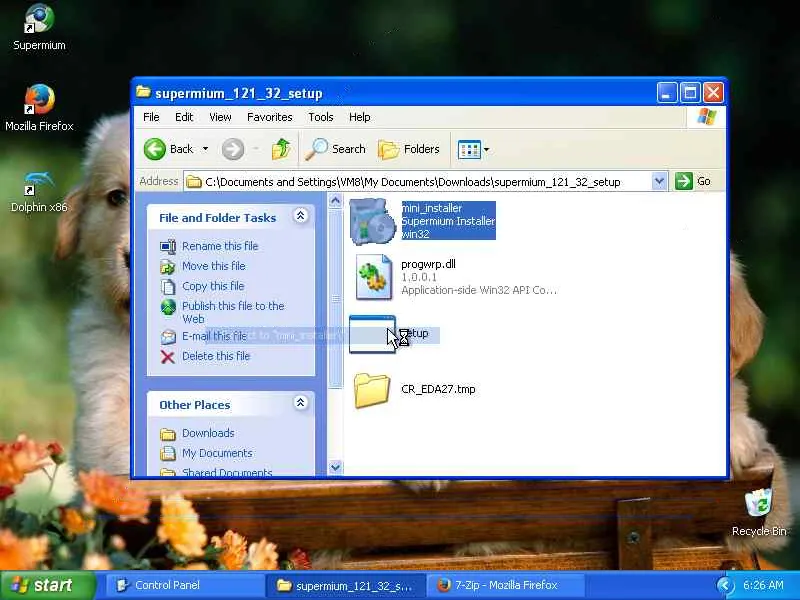The width and height of the screenshot is (800, 600).
Task: Switch to 7-Zip - Mozilla Firefox taskbar button
Action: pos(505,585)
